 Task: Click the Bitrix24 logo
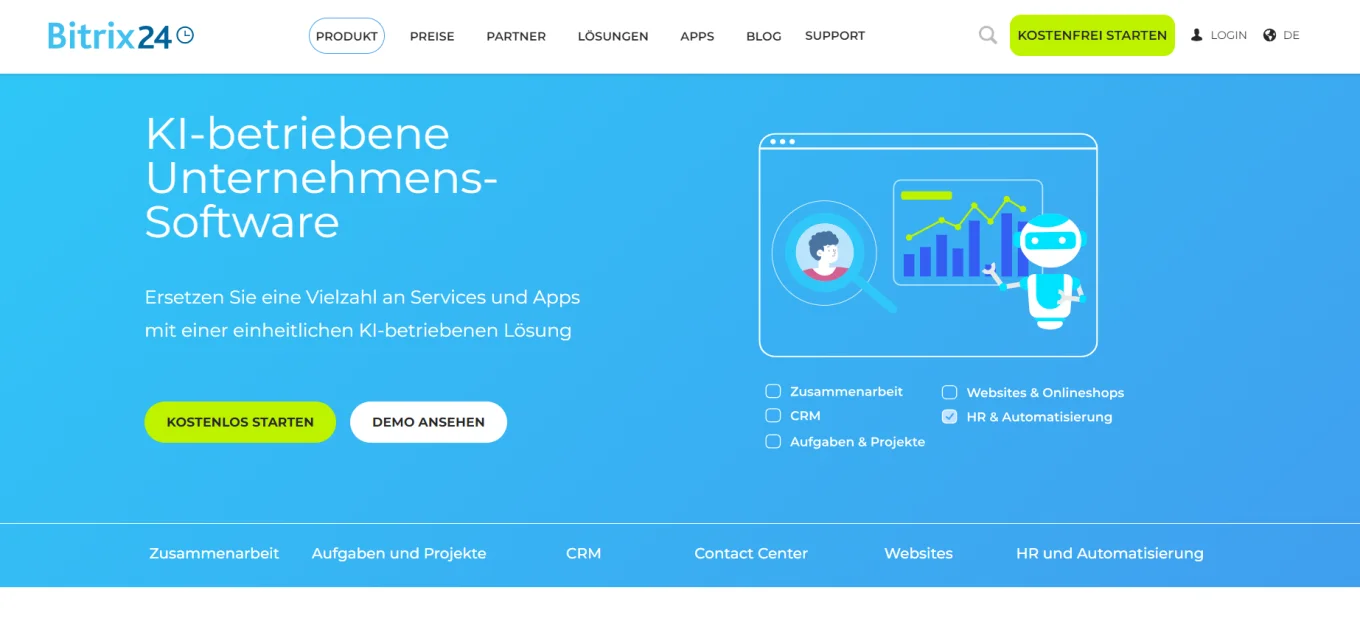(121, 36)
